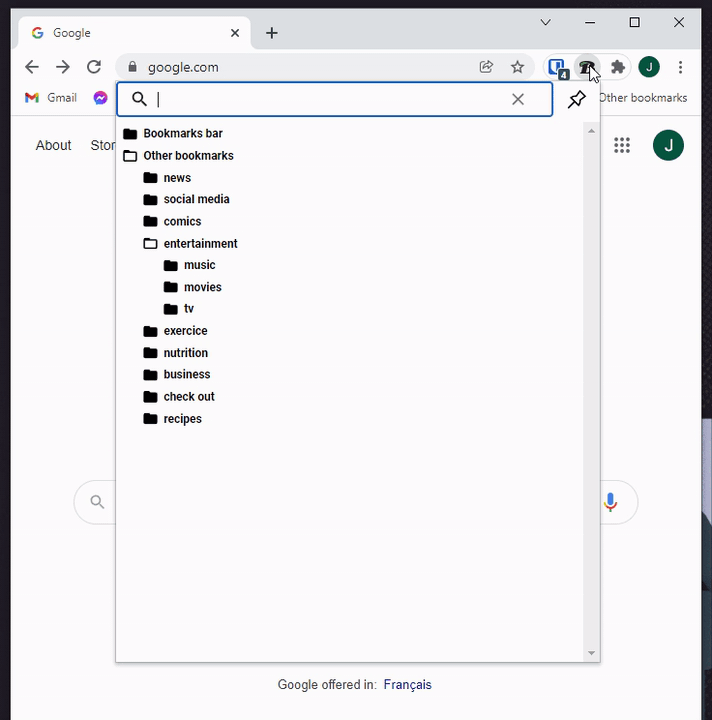Click the share page icon in address bar

(486, 67)
